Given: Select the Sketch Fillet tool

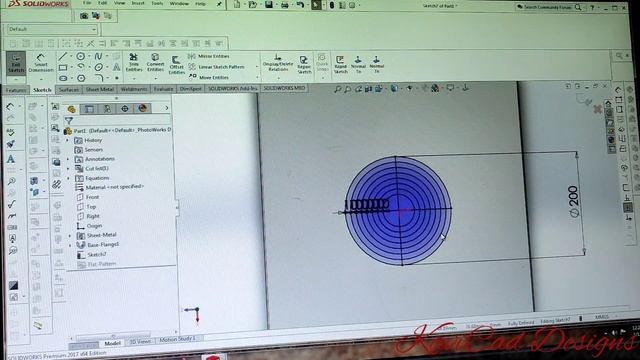Looking at the screenshot, I should [98, 78].
